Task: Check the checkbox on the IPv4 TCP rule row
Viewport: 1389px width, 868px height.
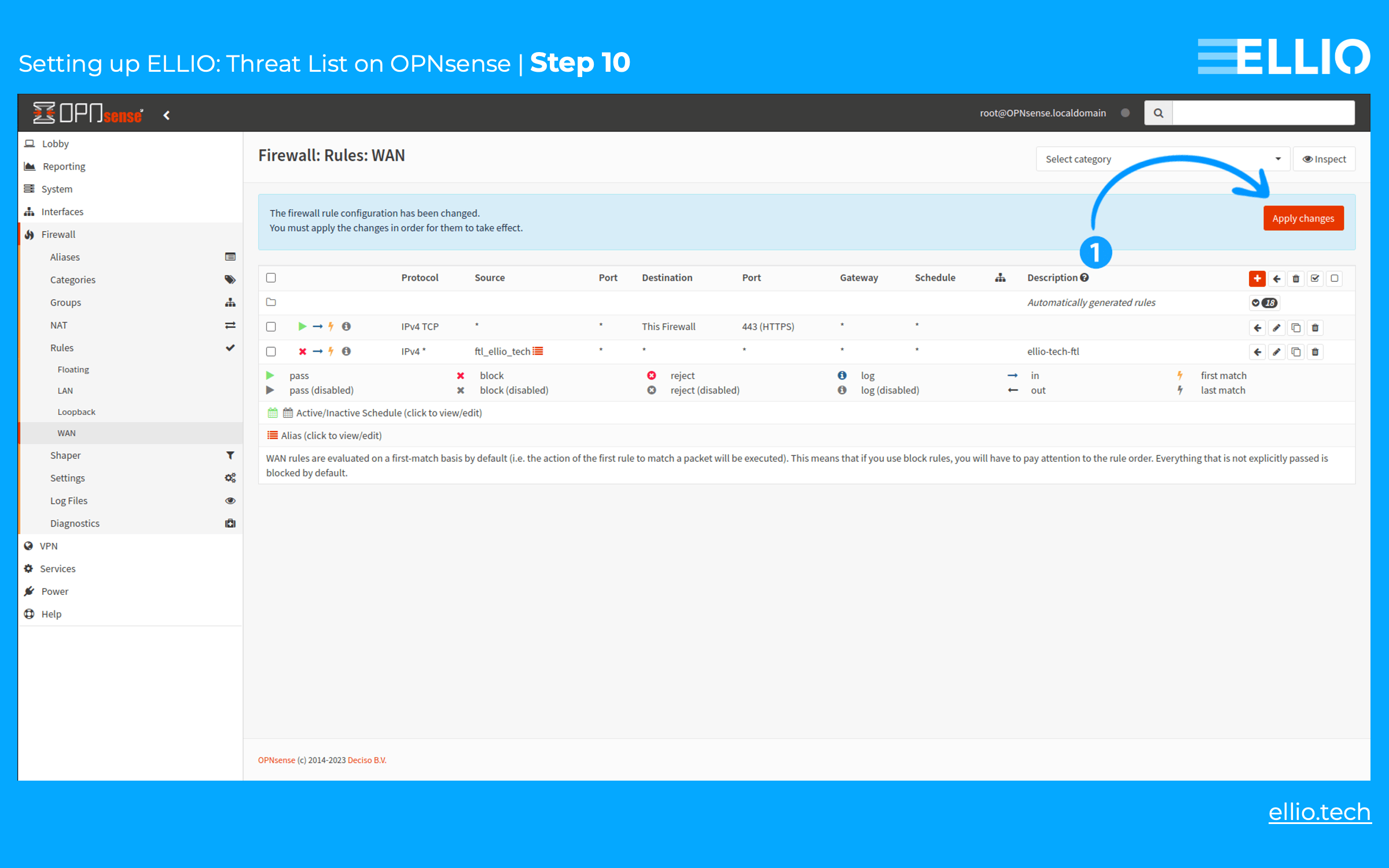Action: (x=271, y=326)
